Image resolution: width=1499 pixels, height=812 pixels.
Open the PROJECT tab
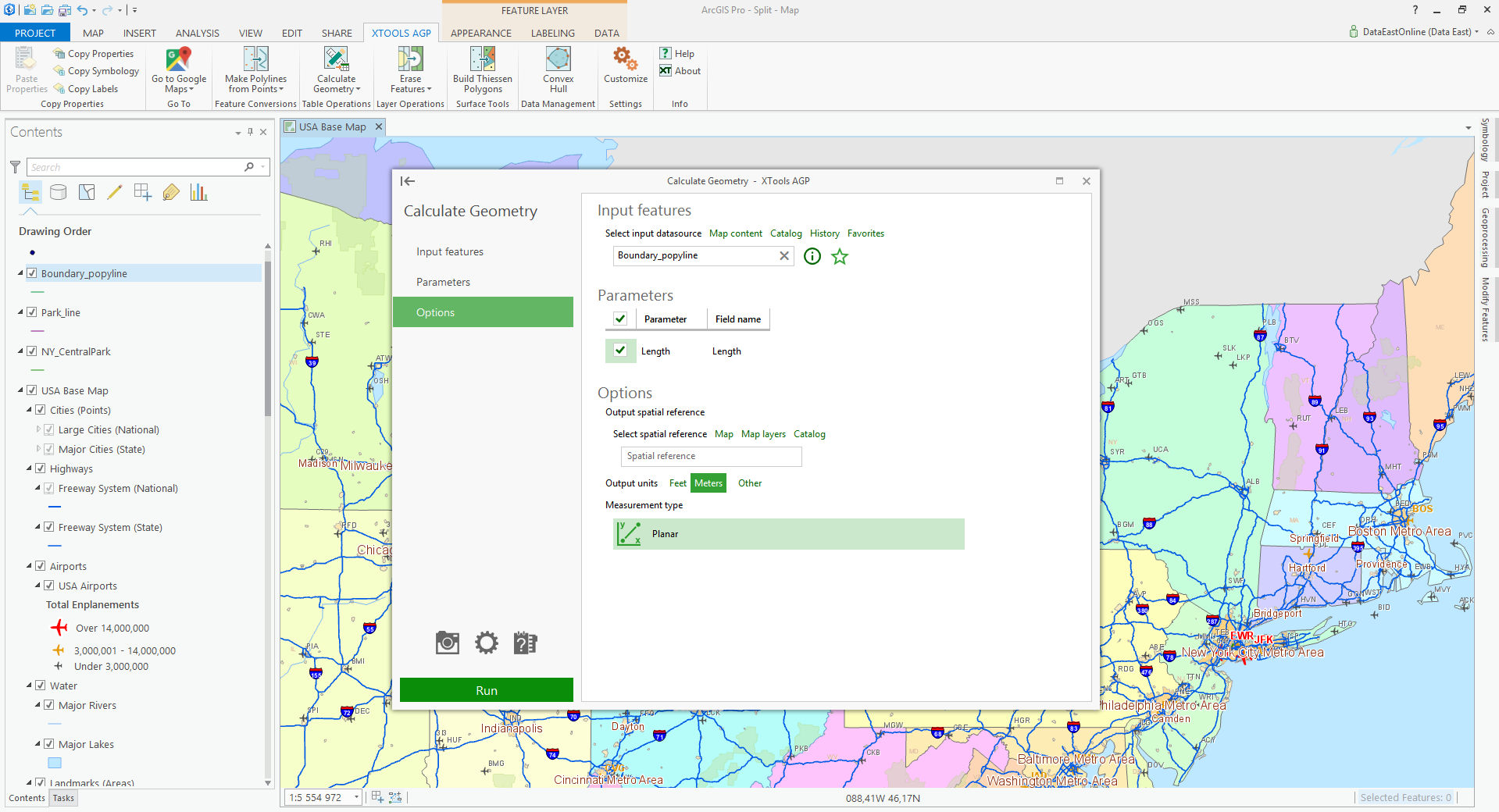(x=35, y=33)
